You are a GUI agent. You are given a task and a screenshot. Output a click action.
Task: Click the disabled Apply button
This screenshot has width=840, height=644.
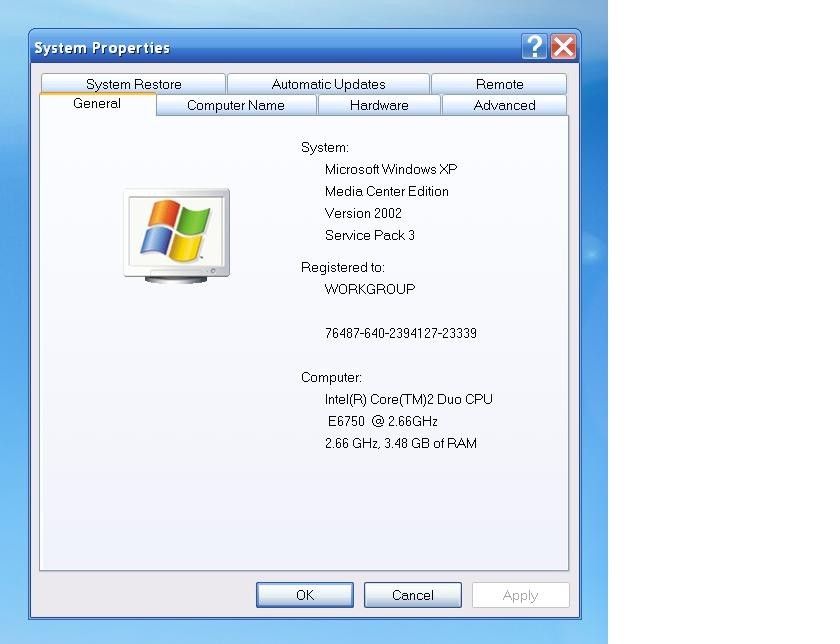(x=520, y=594)
